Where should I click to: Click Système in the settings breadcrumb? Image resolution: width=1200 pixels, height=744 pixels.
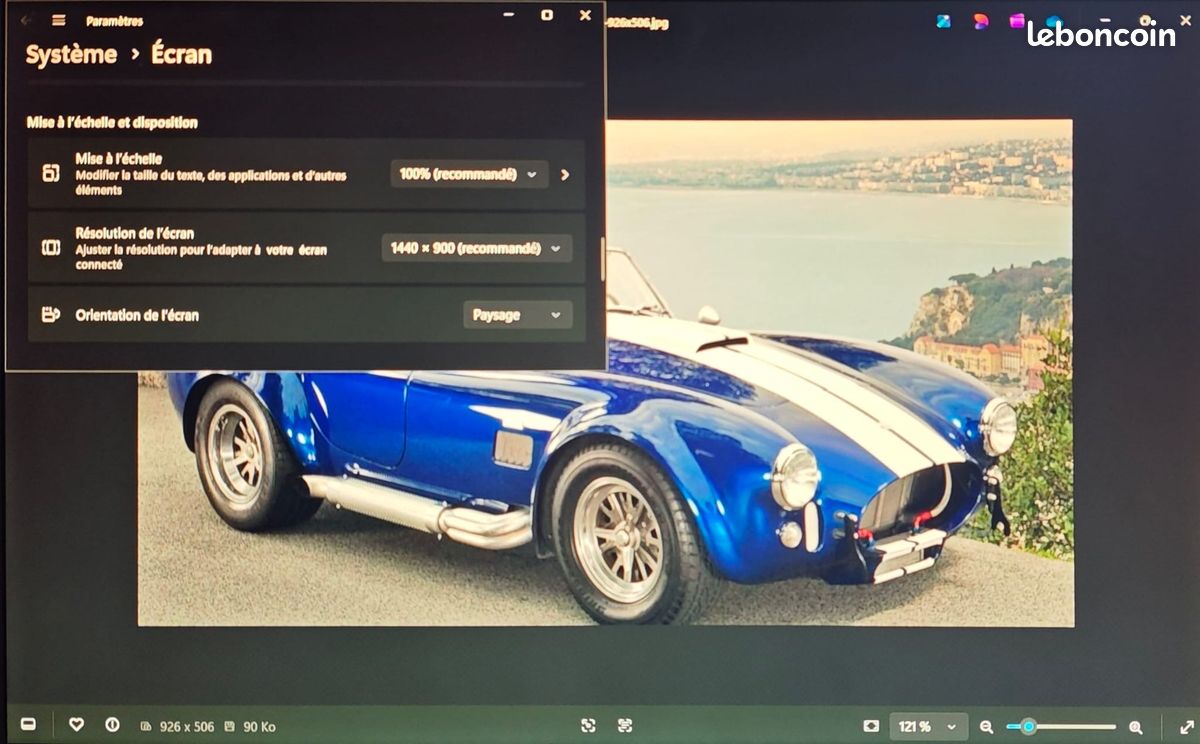[72, 55]
